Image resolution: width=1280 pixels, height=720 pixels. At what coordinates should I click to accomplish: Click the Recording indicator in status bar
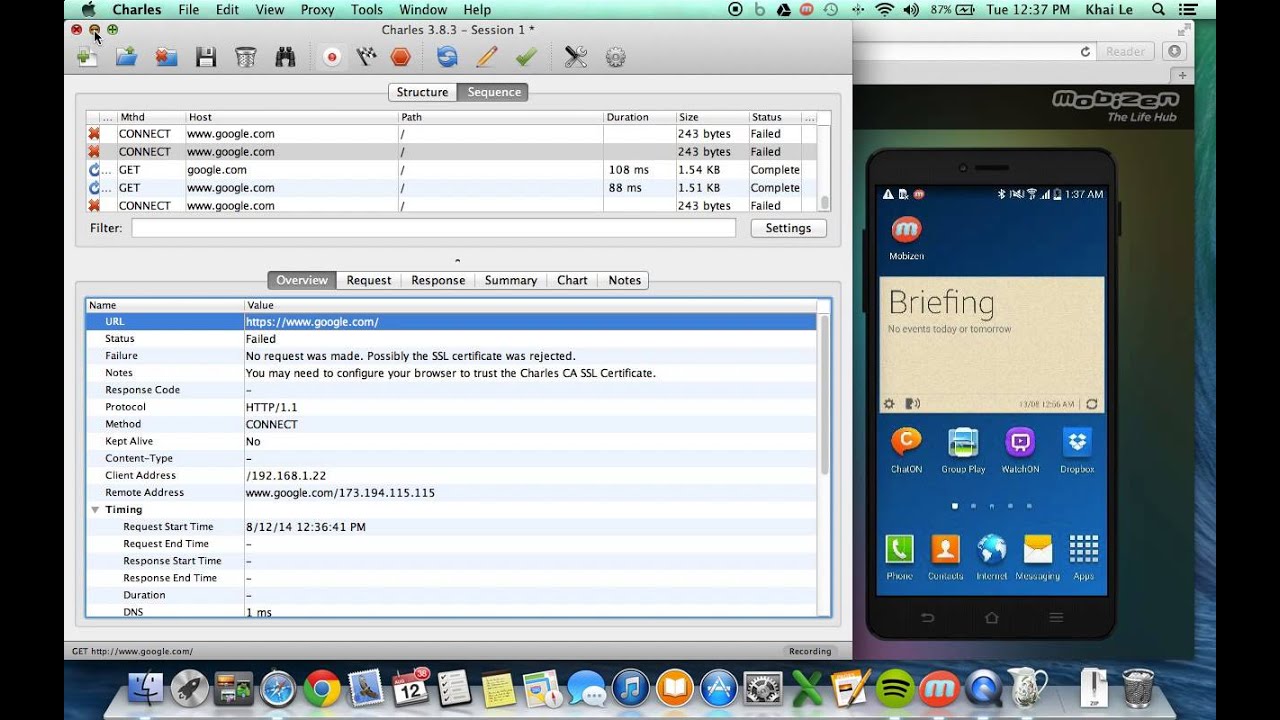pos(810,651)
